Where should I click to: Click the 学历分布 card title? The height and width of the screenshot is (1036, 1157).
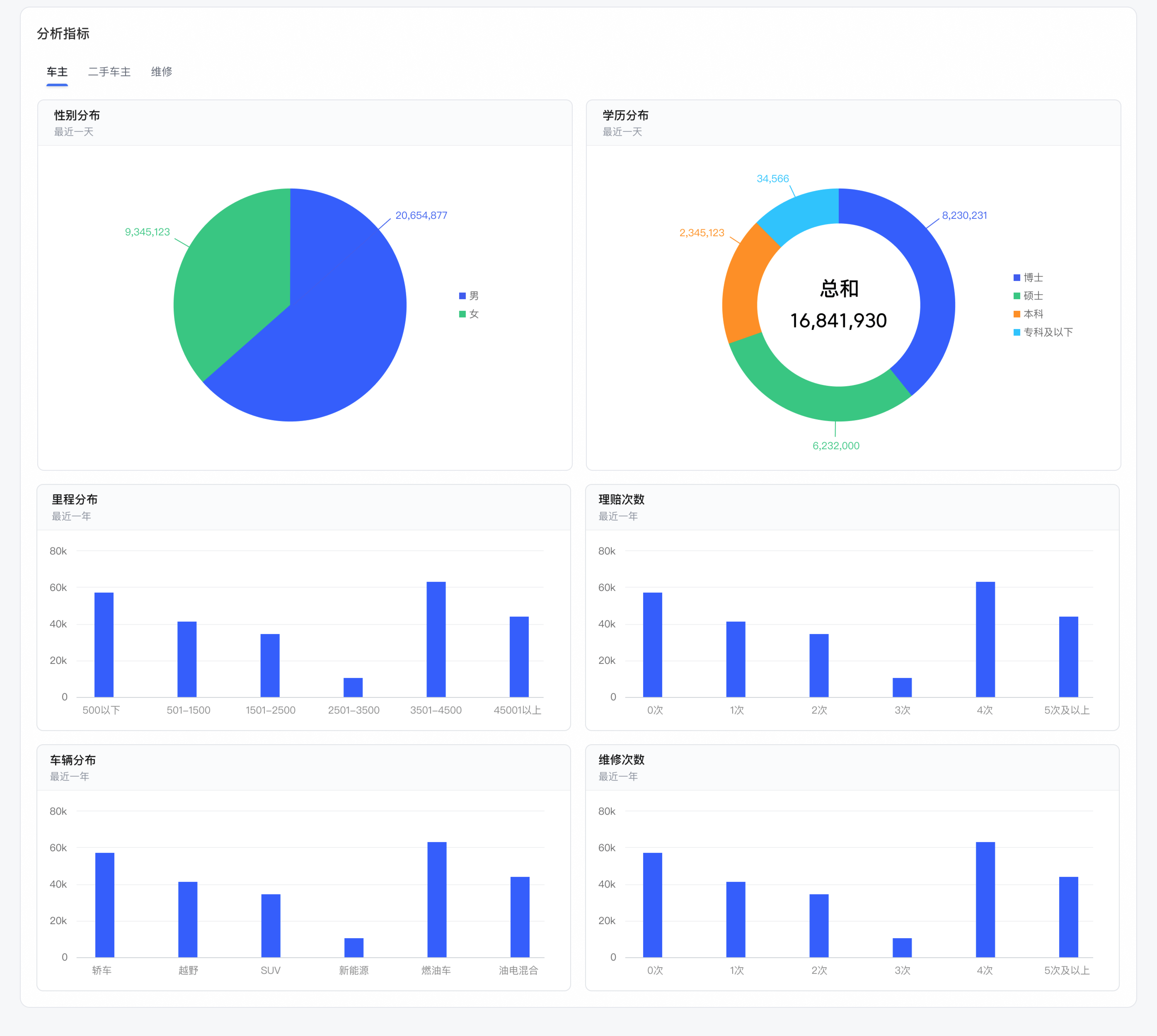click(626, 116)
